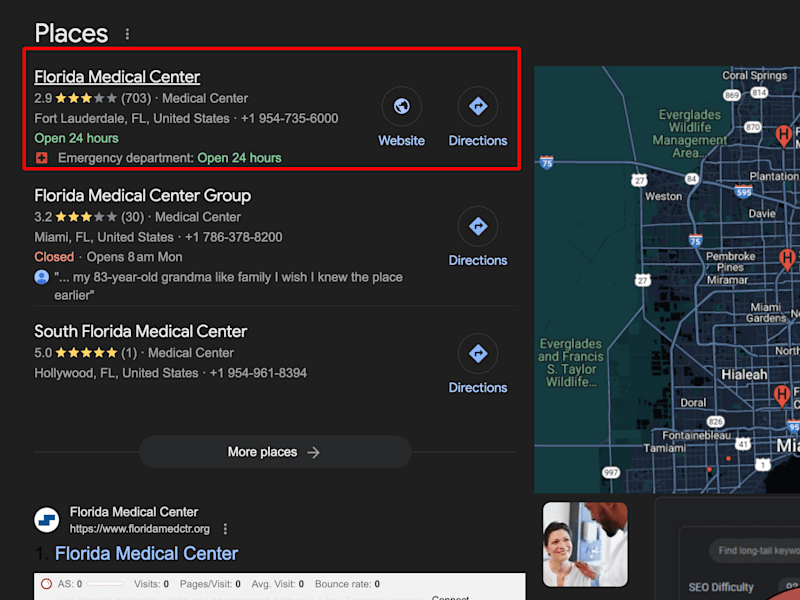This screenshot has width=800, height=600.
Task: Open Florida Medical Center Group listing
Action: click(x=142, y=195)
